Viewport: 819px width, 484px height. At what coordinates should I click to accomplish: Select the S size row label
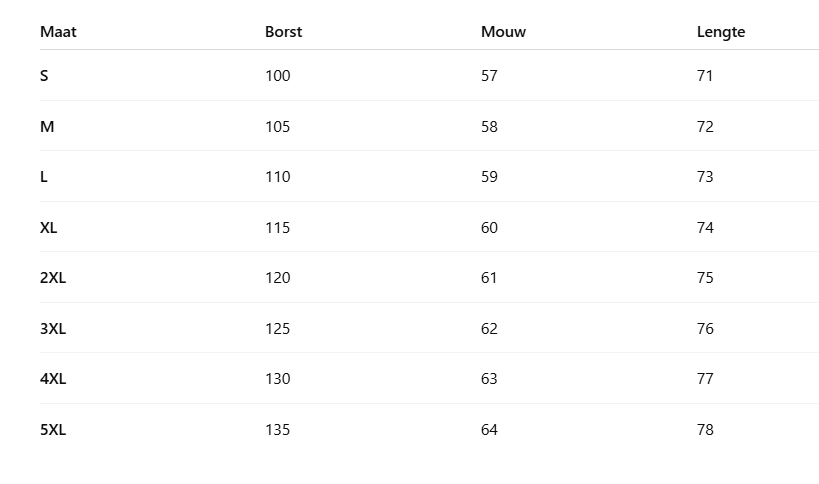coord(44,76)
